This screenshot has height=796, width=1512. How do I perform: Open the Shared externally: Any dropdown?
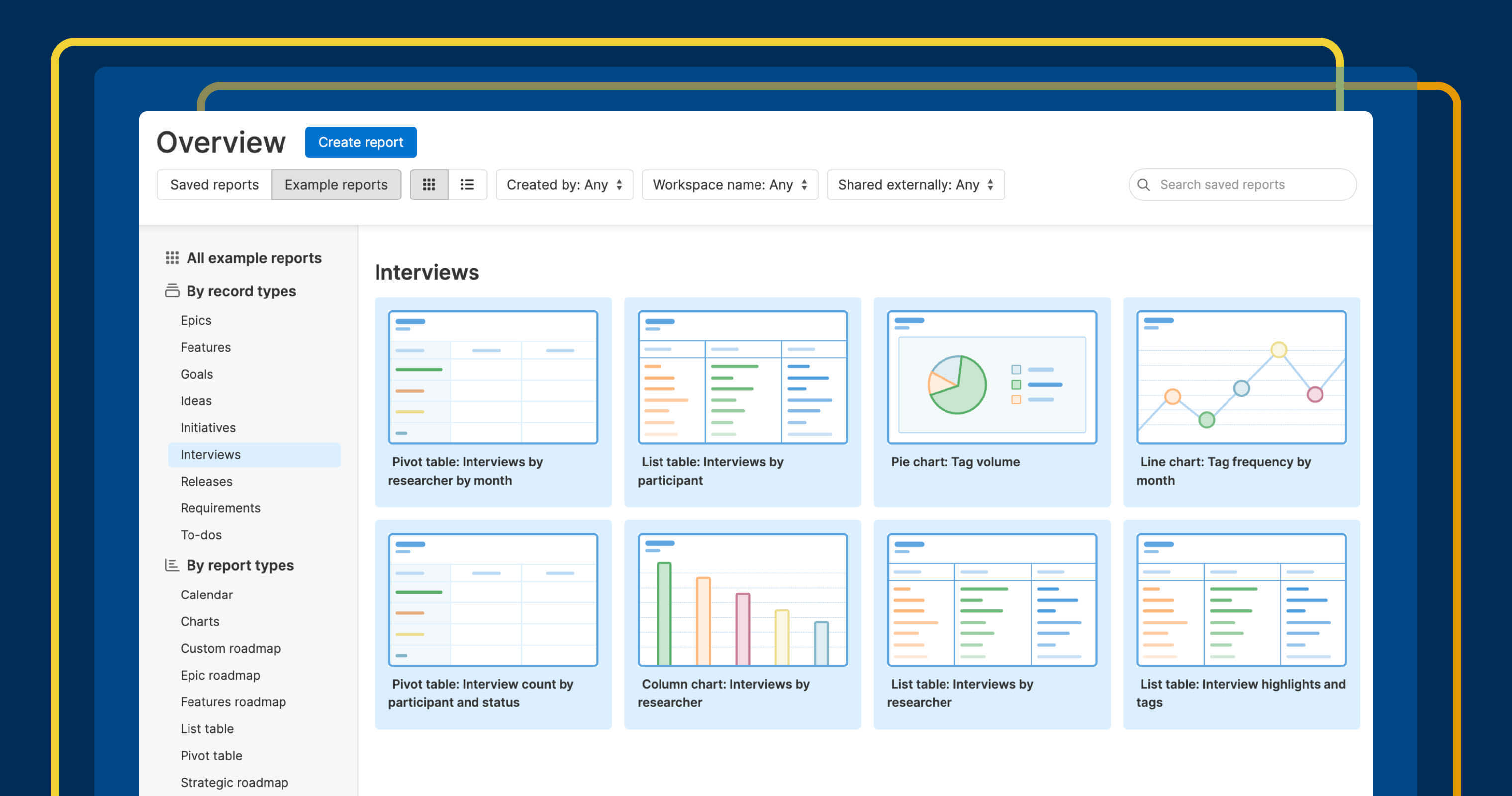coord(915,185)
